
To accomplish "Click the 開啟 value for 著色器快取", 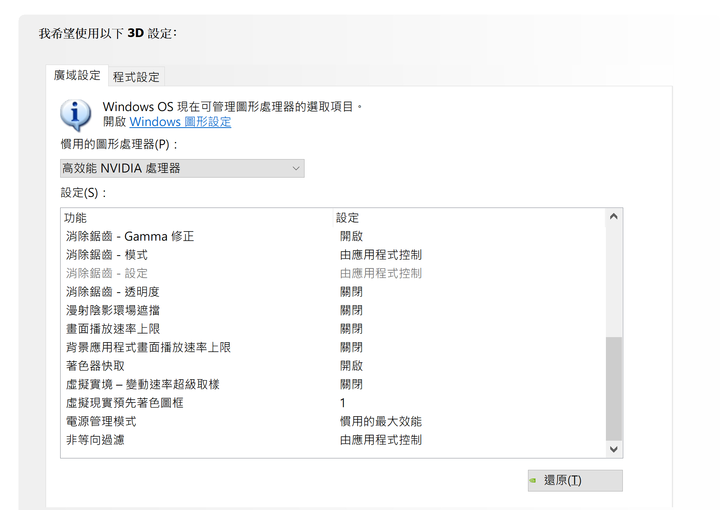I will (x=351, y=366).
